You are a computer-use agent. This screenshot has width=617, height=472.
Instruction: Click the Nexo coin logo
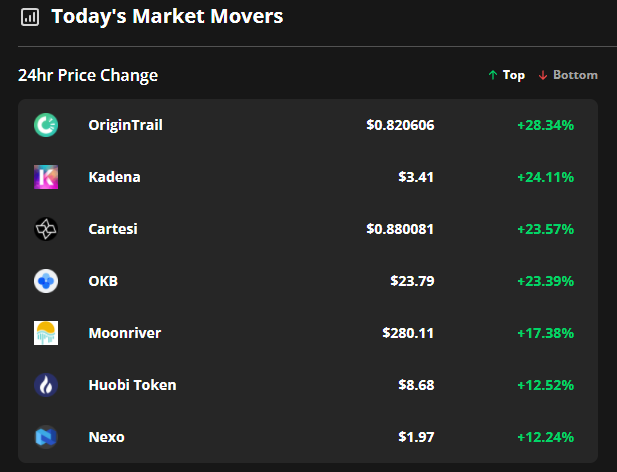[x=46, y=437]
